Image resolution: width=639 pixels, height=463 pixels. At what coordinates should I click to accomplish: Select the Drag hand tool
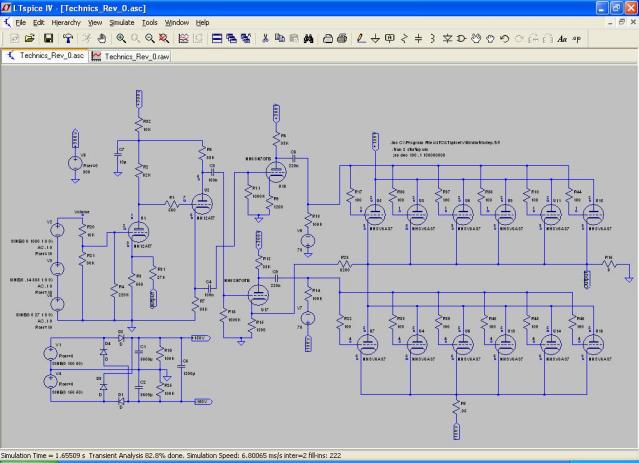point(490,39)
